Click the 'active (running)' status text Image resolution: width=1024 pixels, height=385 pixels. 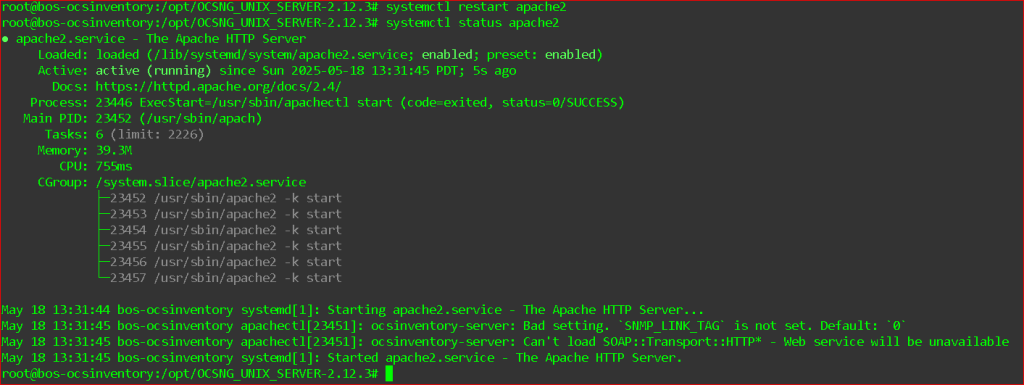click(153, 70)
